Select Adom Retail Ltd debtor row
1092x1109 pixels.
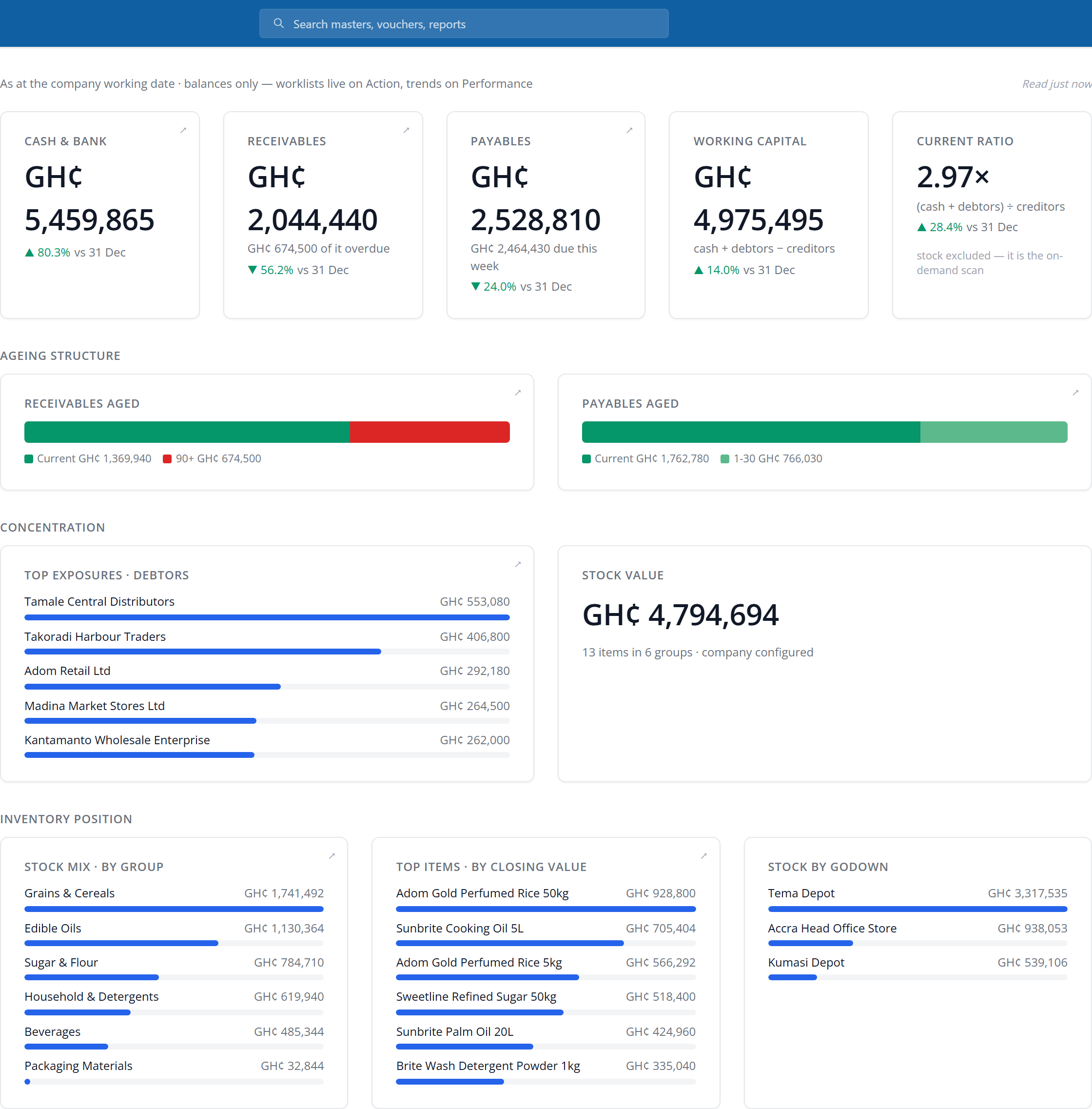[x=267, y=677]
